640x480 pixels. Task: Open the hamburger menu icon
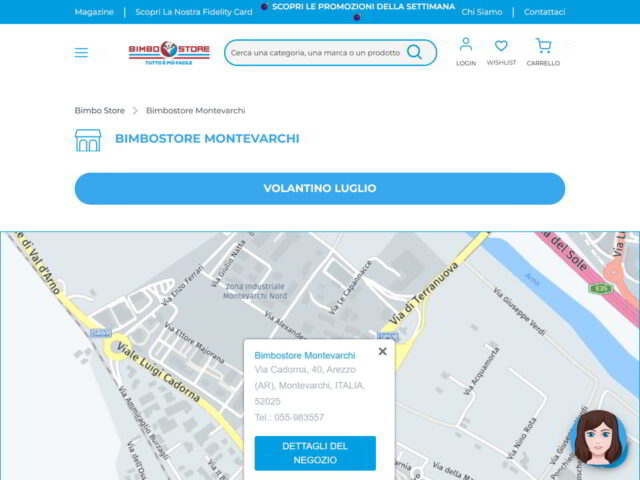click(x=81, y=53)
